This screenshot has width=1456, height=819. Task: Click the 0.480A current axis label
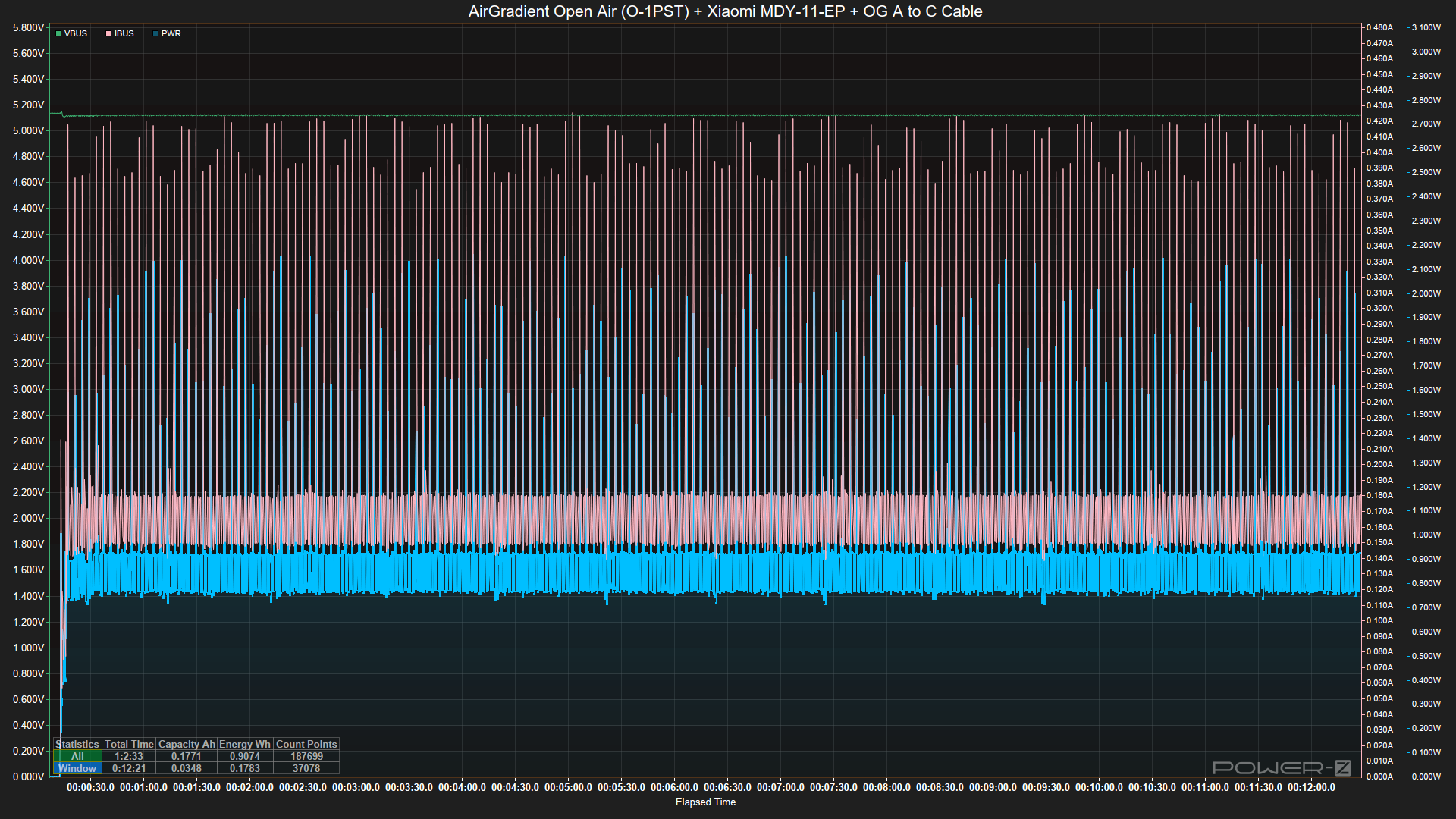tap(1379, 27)
